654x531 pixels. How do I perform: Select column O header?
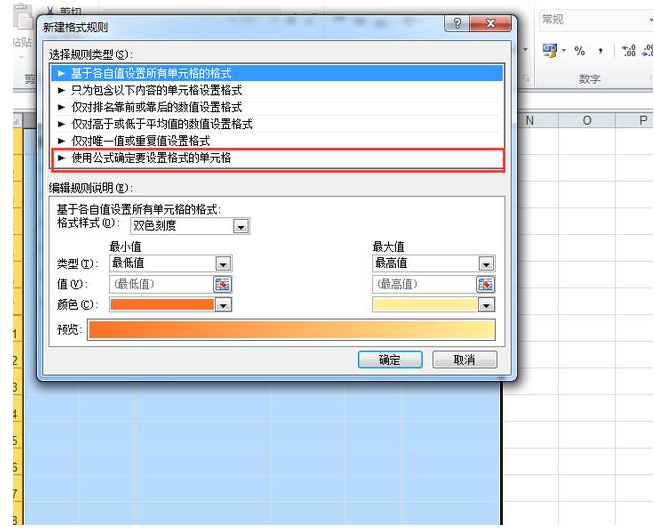pyautogui.click(x=587, y=121)
